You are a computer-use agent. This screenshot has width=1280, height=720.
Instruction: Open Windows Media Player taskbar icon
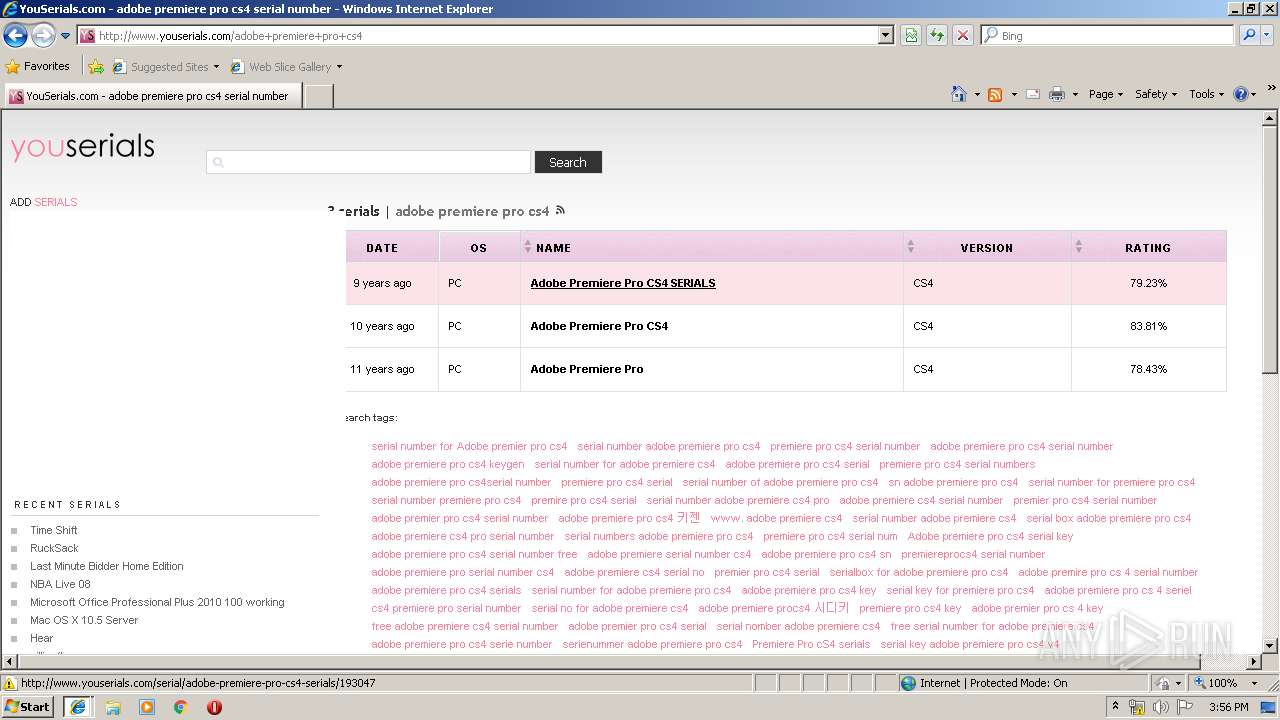pyautogui.click(x=147, y=707)
